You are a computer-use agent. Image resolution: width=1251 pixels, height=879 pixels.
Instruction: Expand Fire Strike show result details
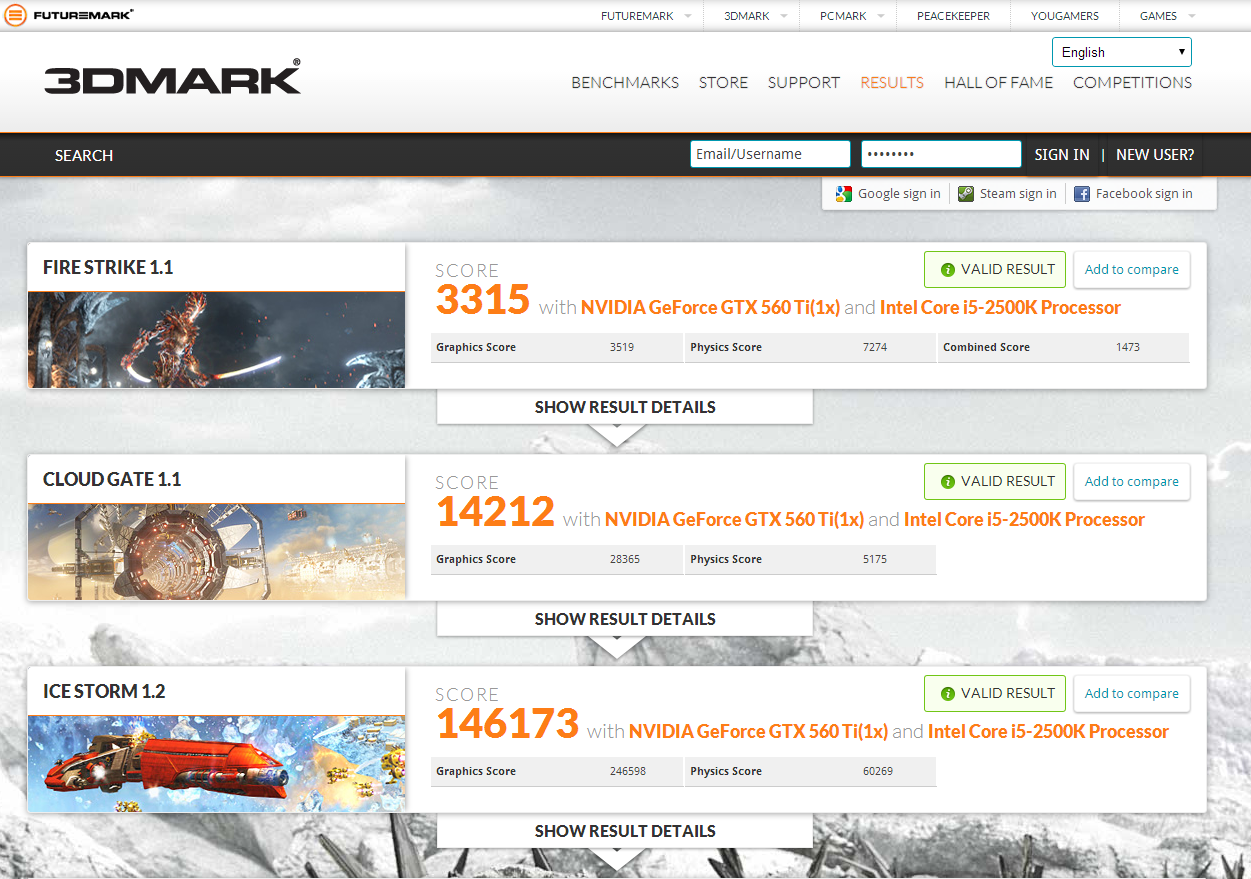coord(625,408)
